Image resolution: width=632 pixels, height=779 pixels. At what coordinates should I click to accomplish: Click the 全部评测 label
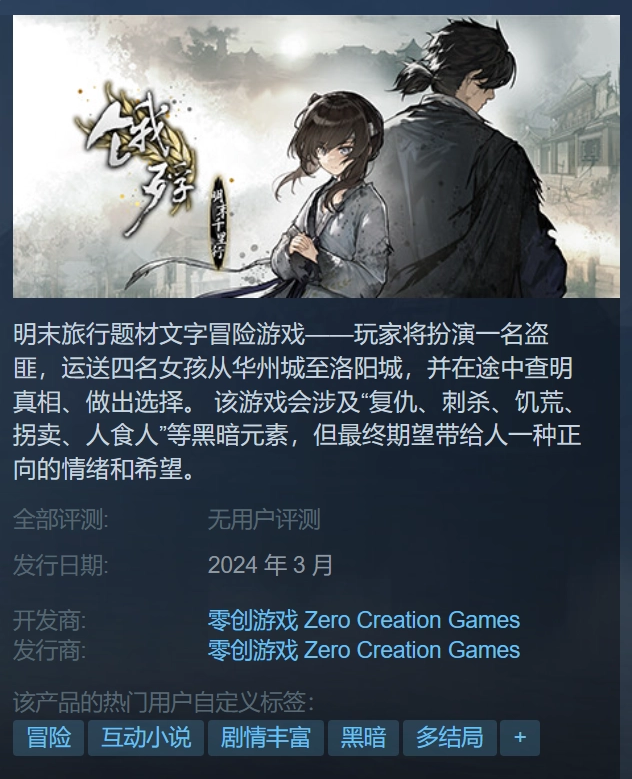(x=61, y=520)
